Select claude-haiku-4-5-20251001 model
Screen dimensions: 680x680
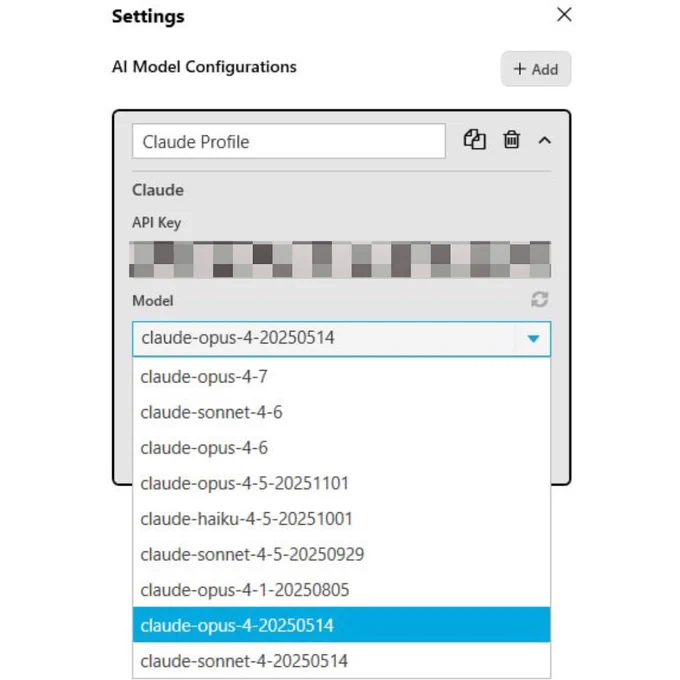(341, 519)
